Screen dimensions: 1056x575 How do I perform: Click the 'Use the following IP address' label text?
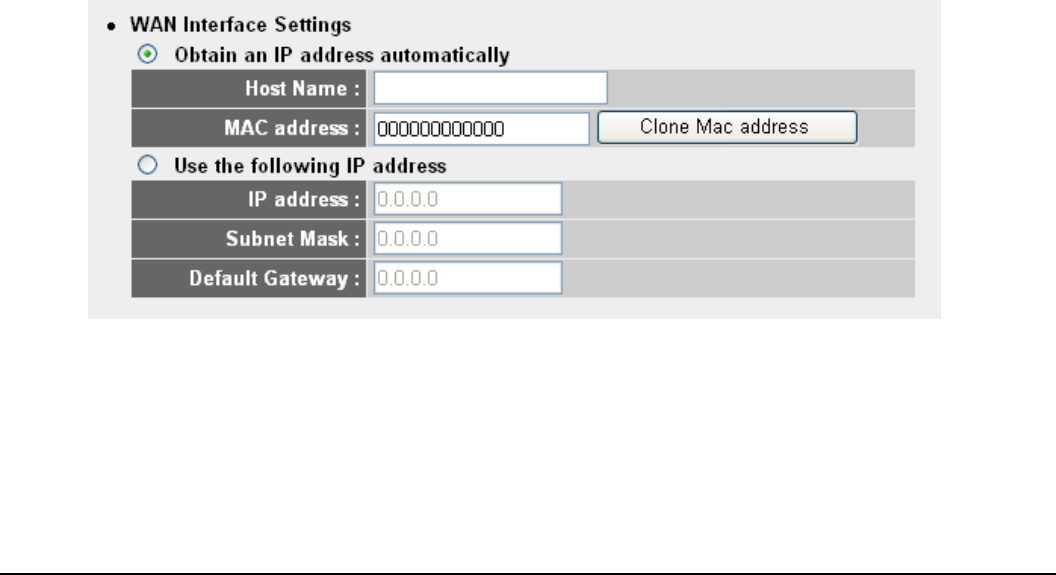pyautogui.click(x=310, y=166)
